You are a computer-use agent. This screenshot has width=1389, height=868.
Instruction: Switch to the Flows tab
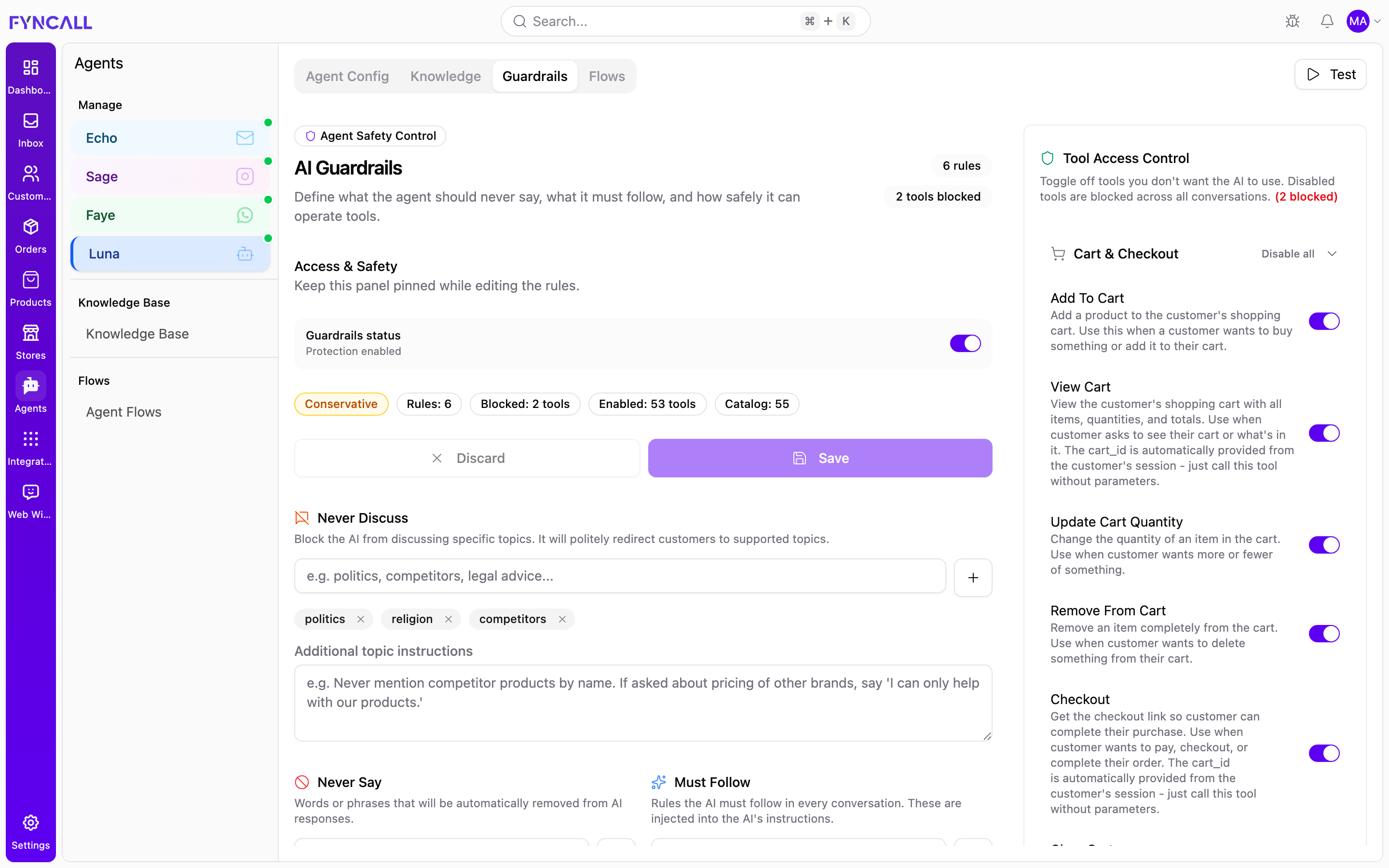607,76
